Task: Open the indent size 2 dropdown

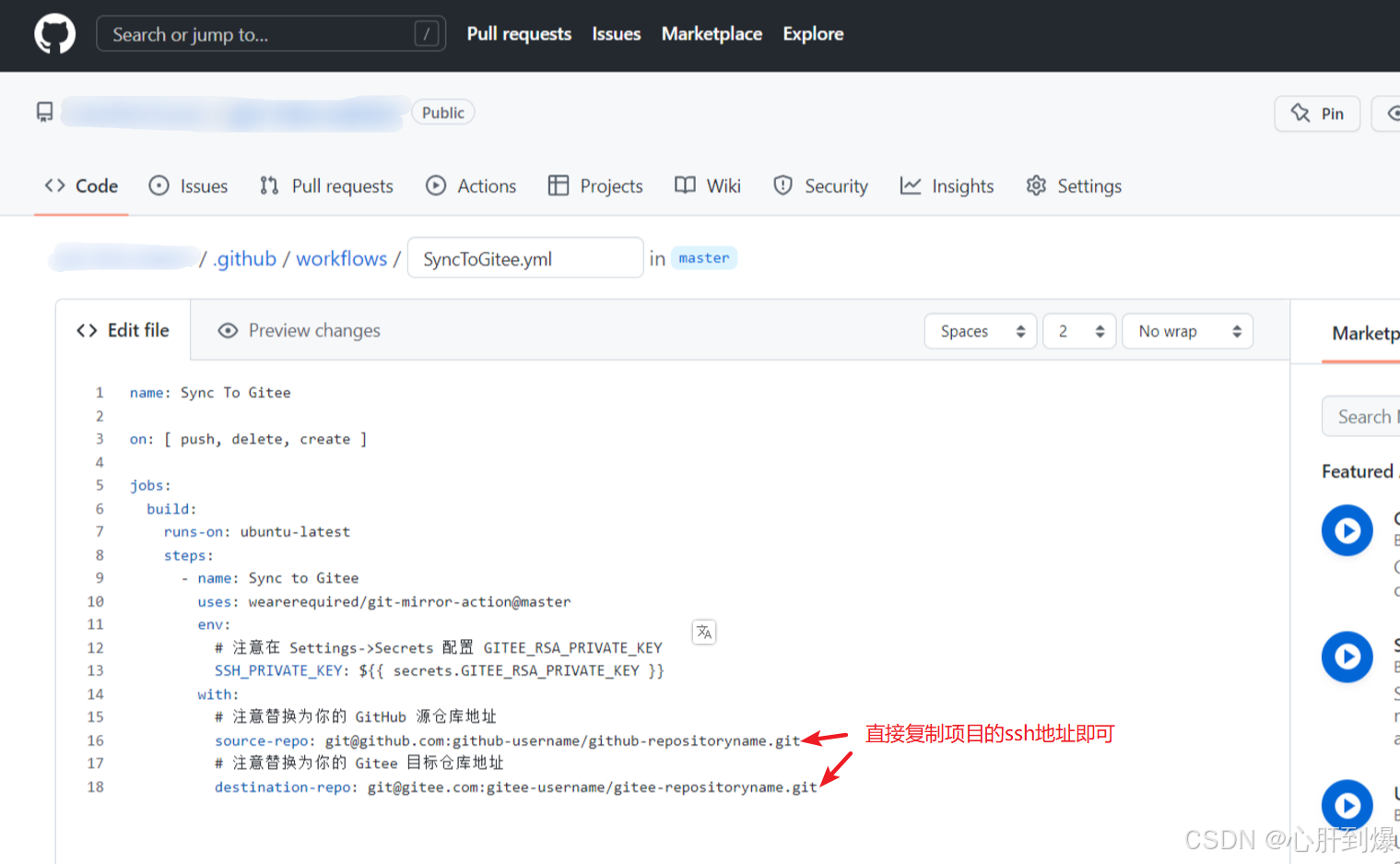Action: (x=1079, y=331)
